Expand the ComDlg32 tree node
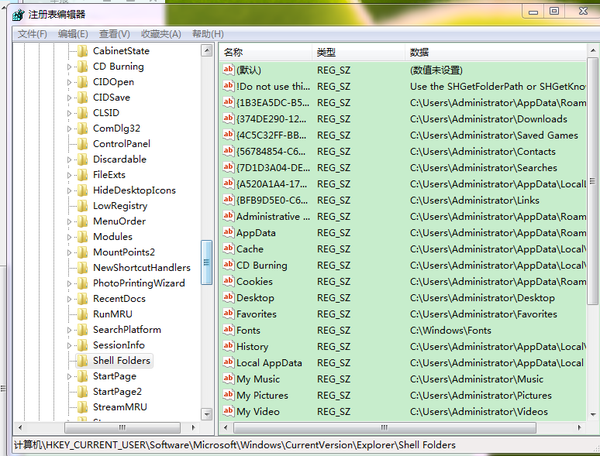The image size is (600, 456). (x=69, y=129)
